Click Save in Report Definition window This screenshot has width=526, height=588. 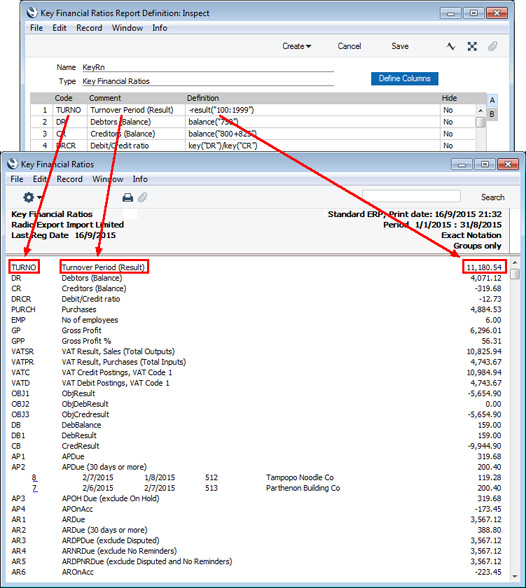(400, 46)
